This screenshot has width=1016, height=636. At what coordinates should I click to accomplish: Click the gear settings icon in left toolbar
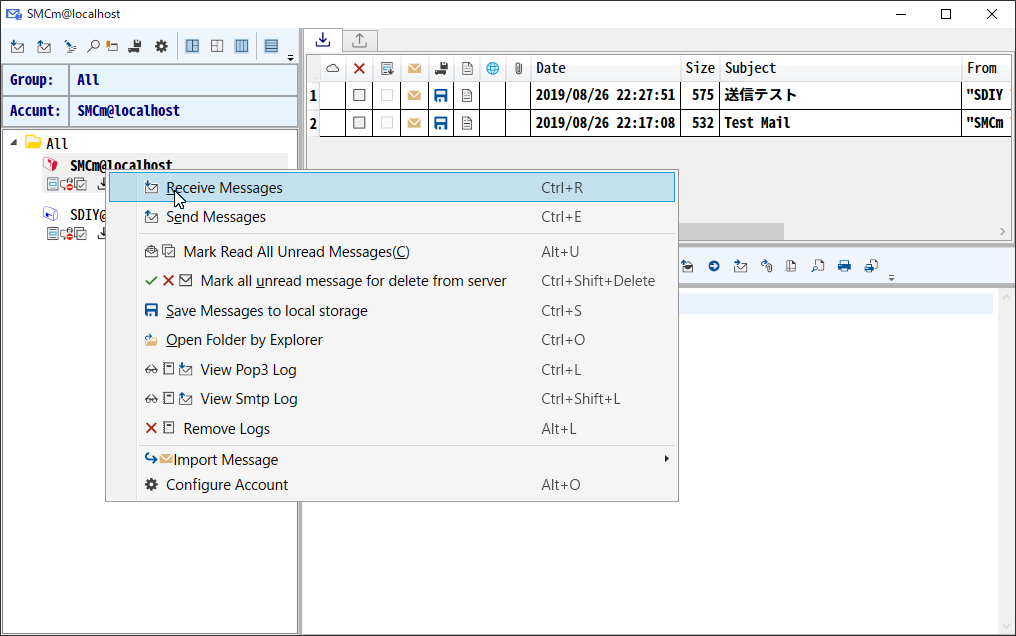click(161, 46)
